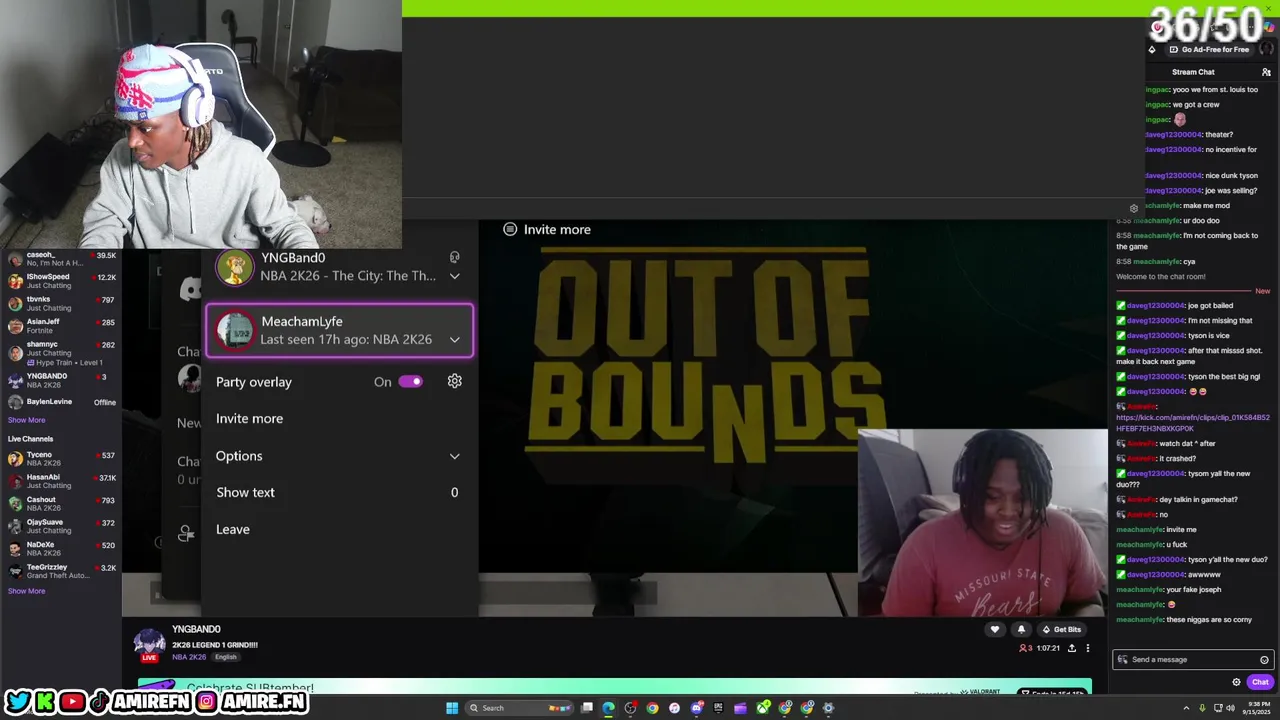1280x720 pixels.
Task: Toggle the Party overlay switch off
Action: [410, 381]
